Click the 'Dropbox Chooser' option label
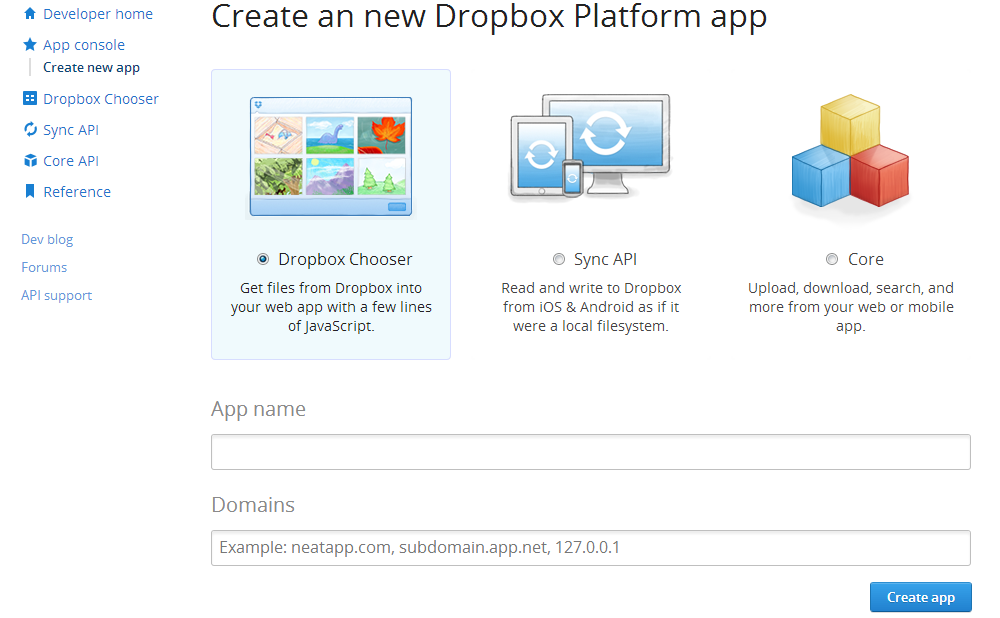1000x618 pixels. (345, 260)
